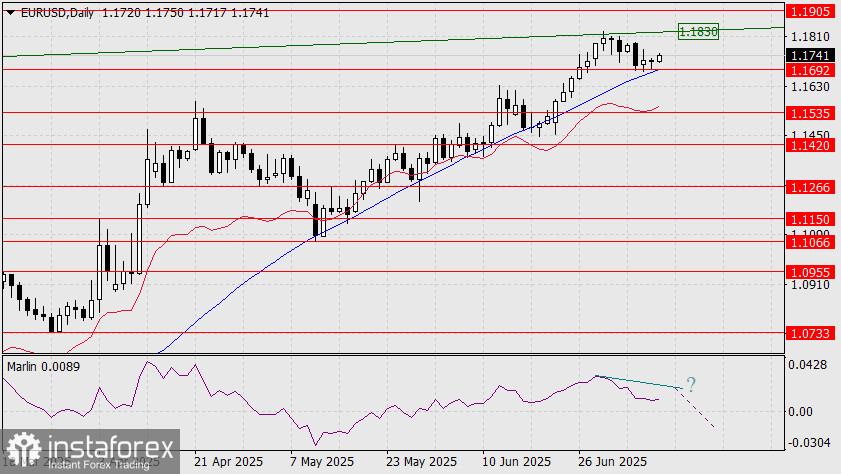This screenshot has width=841, height=474.
Task: Click the 1.0910 price axis value
Action: click(810, 285)
